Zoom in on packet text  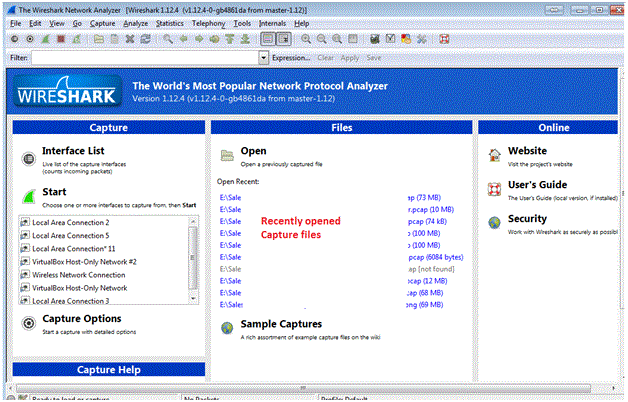(306, 39)
